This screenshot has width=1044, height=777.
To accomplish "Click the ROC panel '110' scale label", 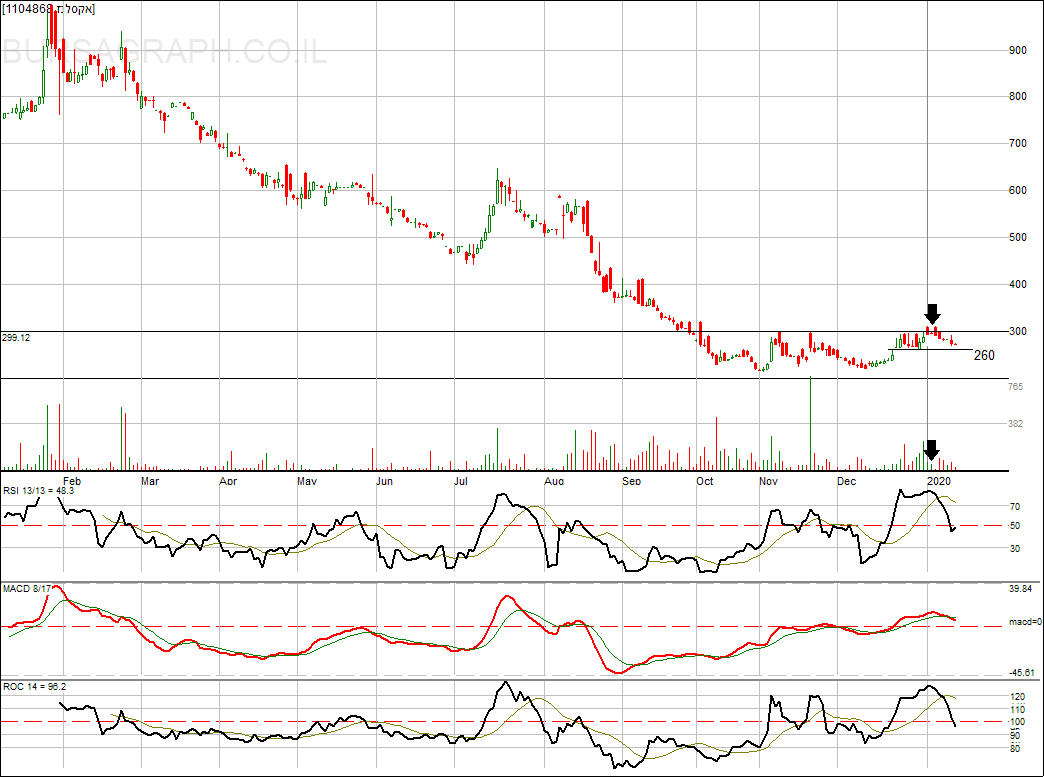I will tap(1017, 710).
